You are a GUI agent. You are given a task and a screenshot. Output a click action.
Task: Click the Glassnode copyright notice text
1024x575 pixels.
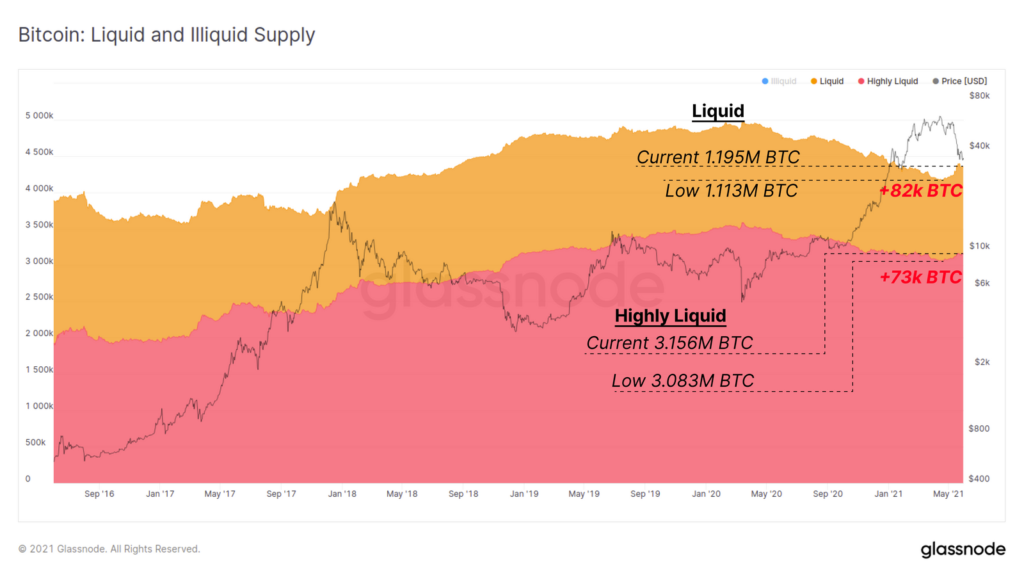click(x=109, y=549)
